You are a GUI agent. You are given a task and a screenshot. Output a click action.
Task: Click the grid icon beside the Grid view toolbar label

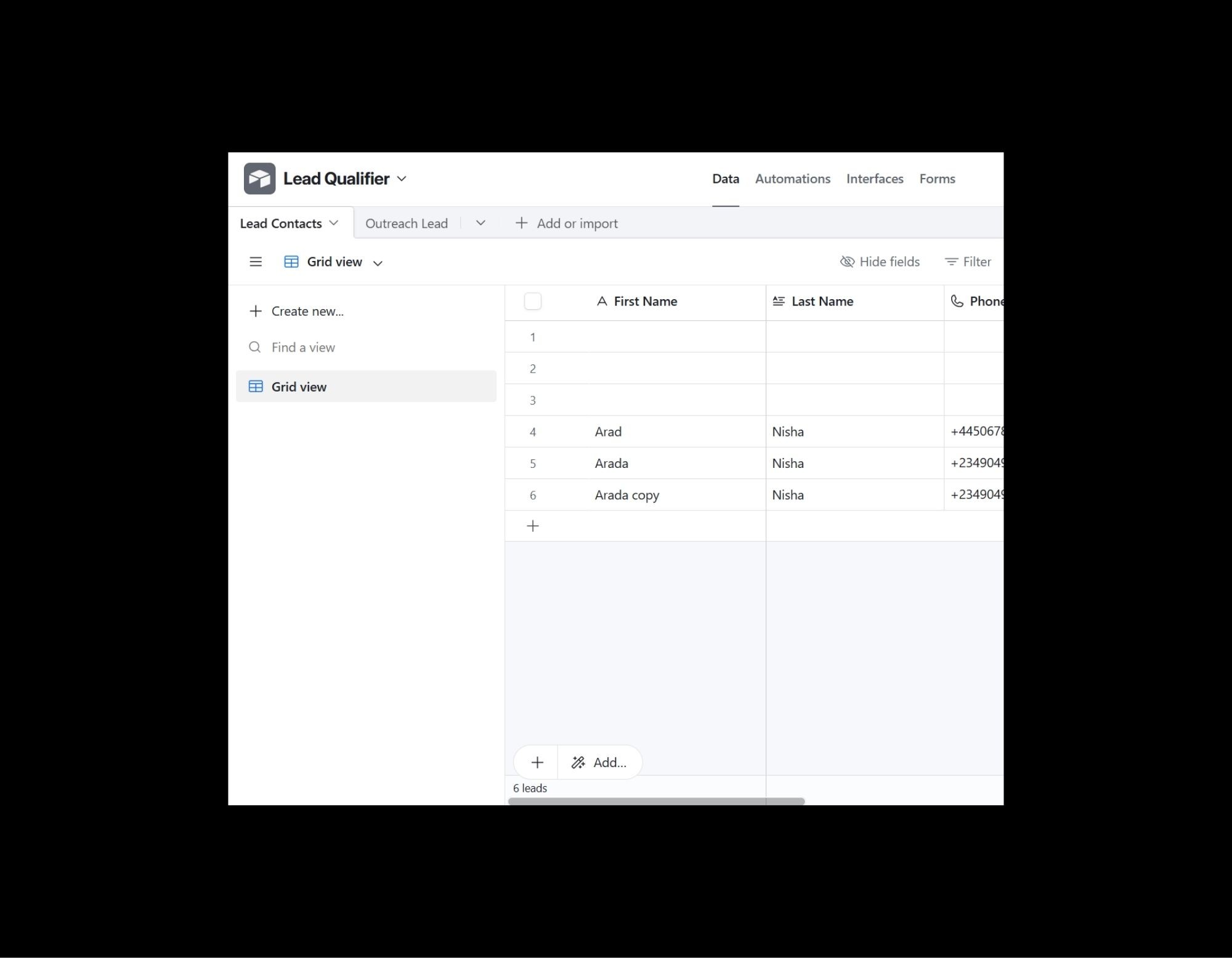291,262
